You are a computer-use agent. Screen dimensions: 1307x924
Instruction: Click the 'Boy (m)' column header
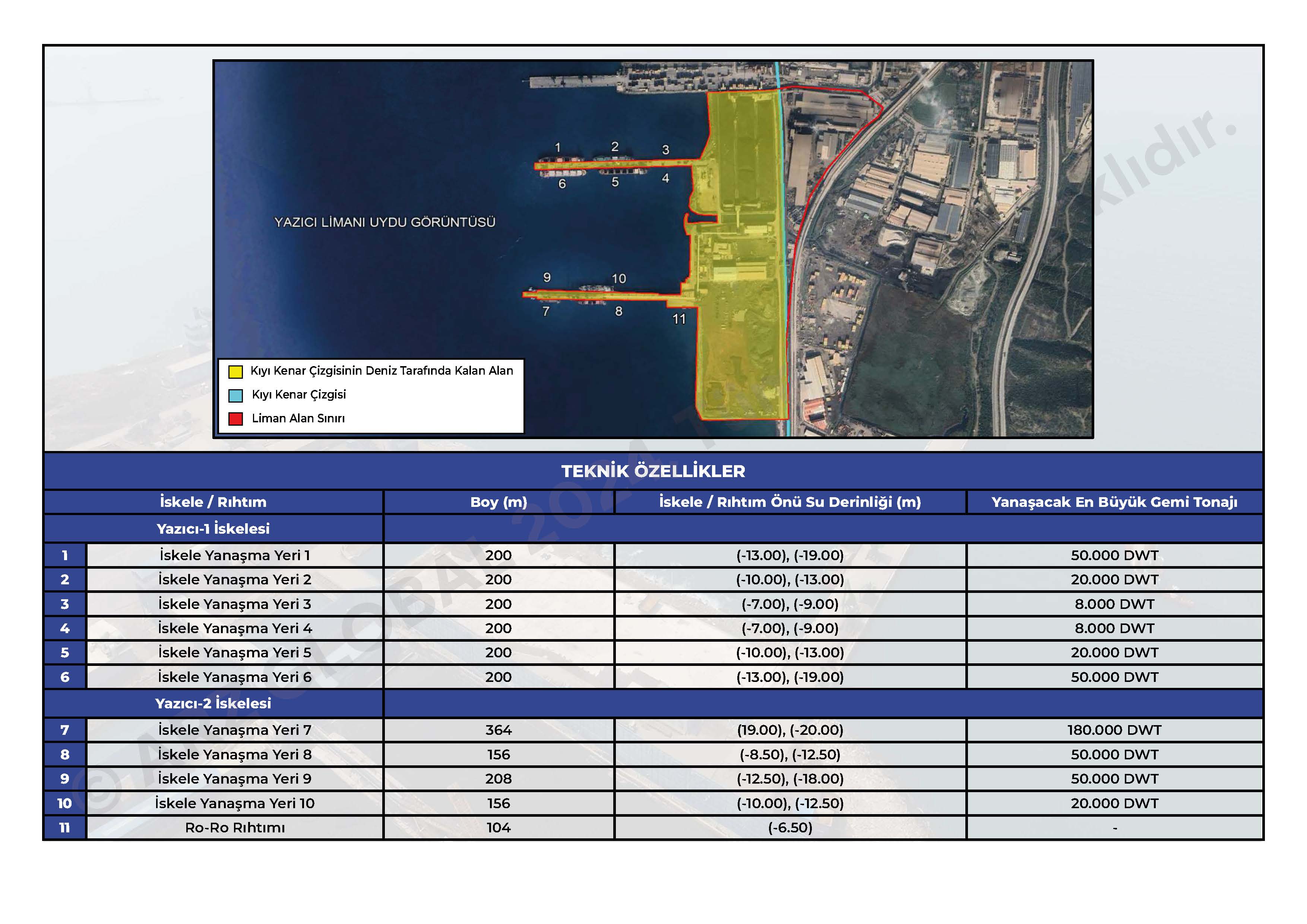pyautogui.click(x=499, y=502)
